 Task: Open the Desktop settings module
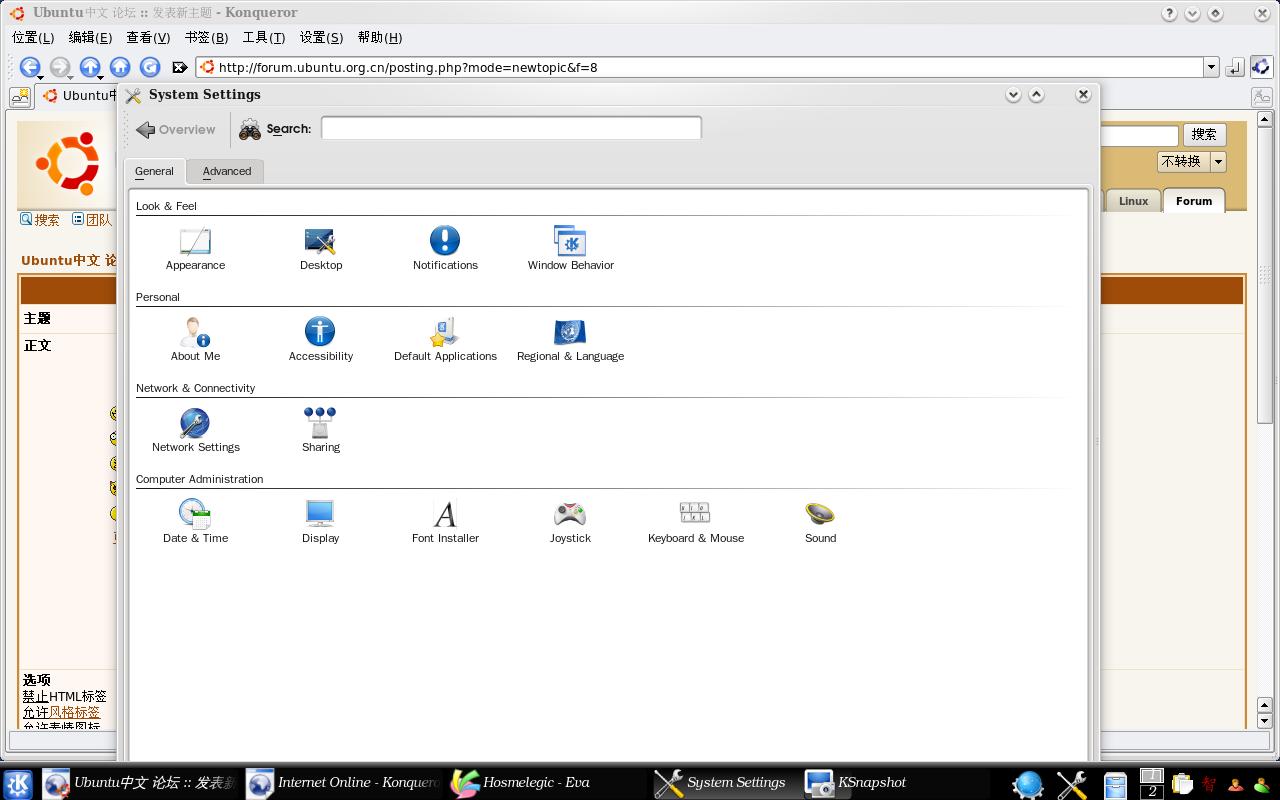coord(321,249)
